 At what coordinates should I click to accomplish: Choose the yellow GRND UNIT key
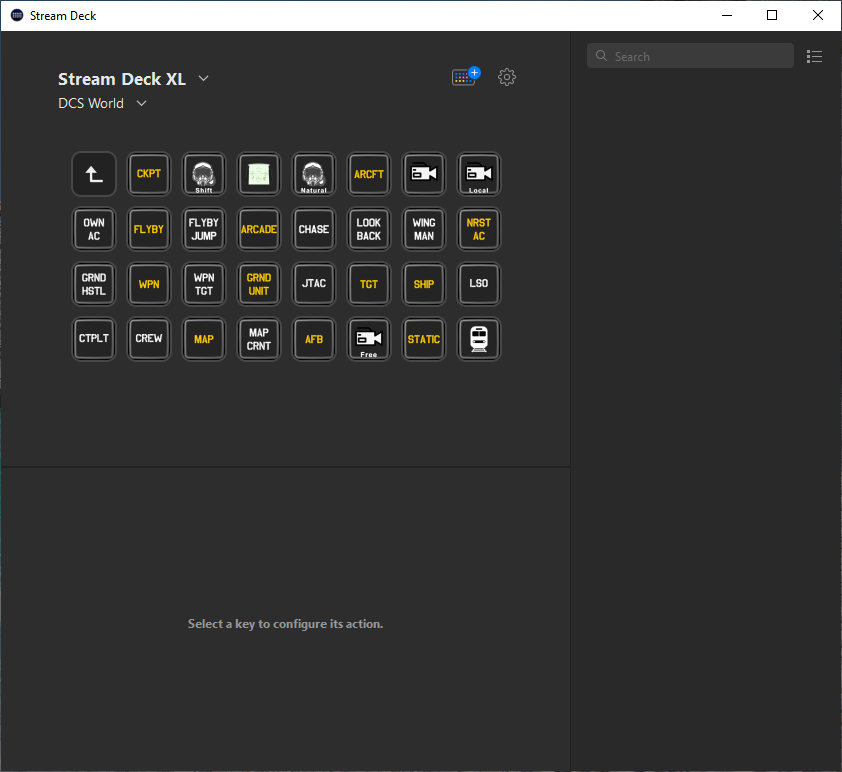tap(259, 284)
